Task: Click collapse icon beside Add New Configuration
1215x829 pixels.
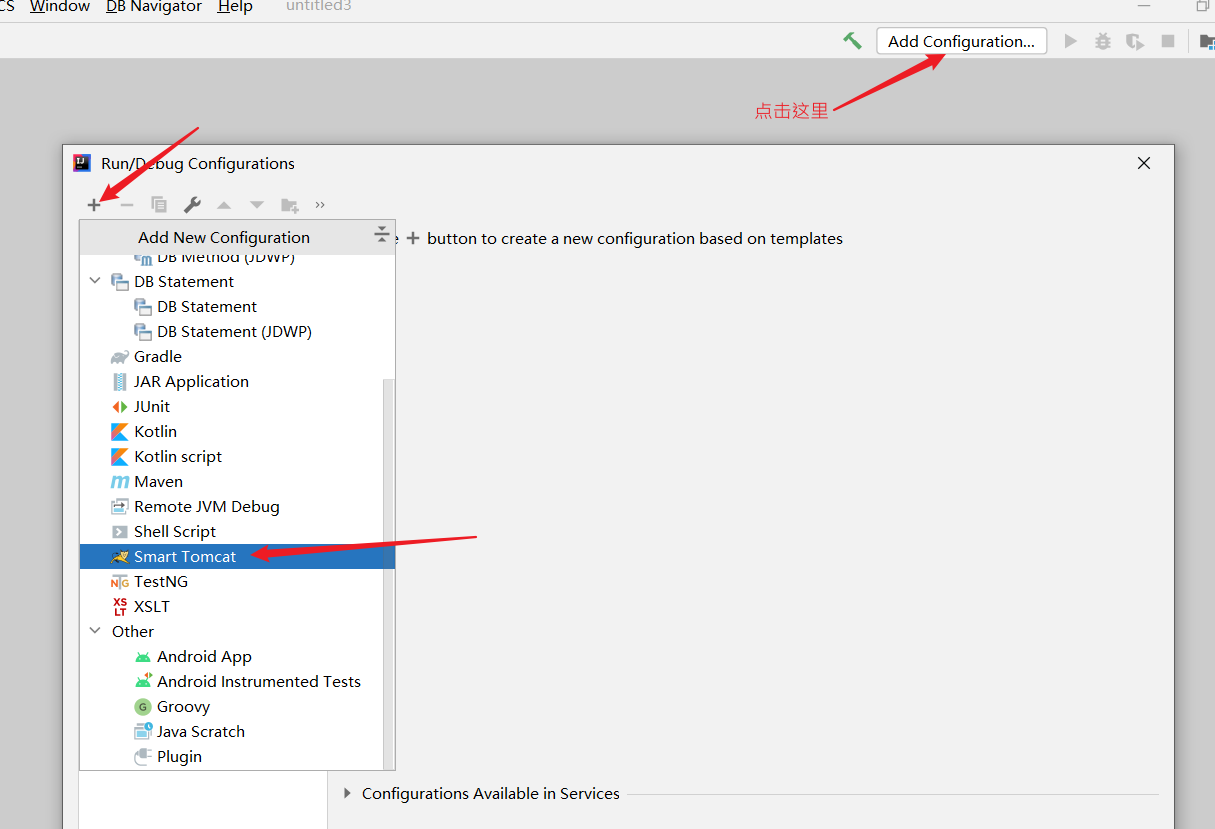Action: coord(382,236)
